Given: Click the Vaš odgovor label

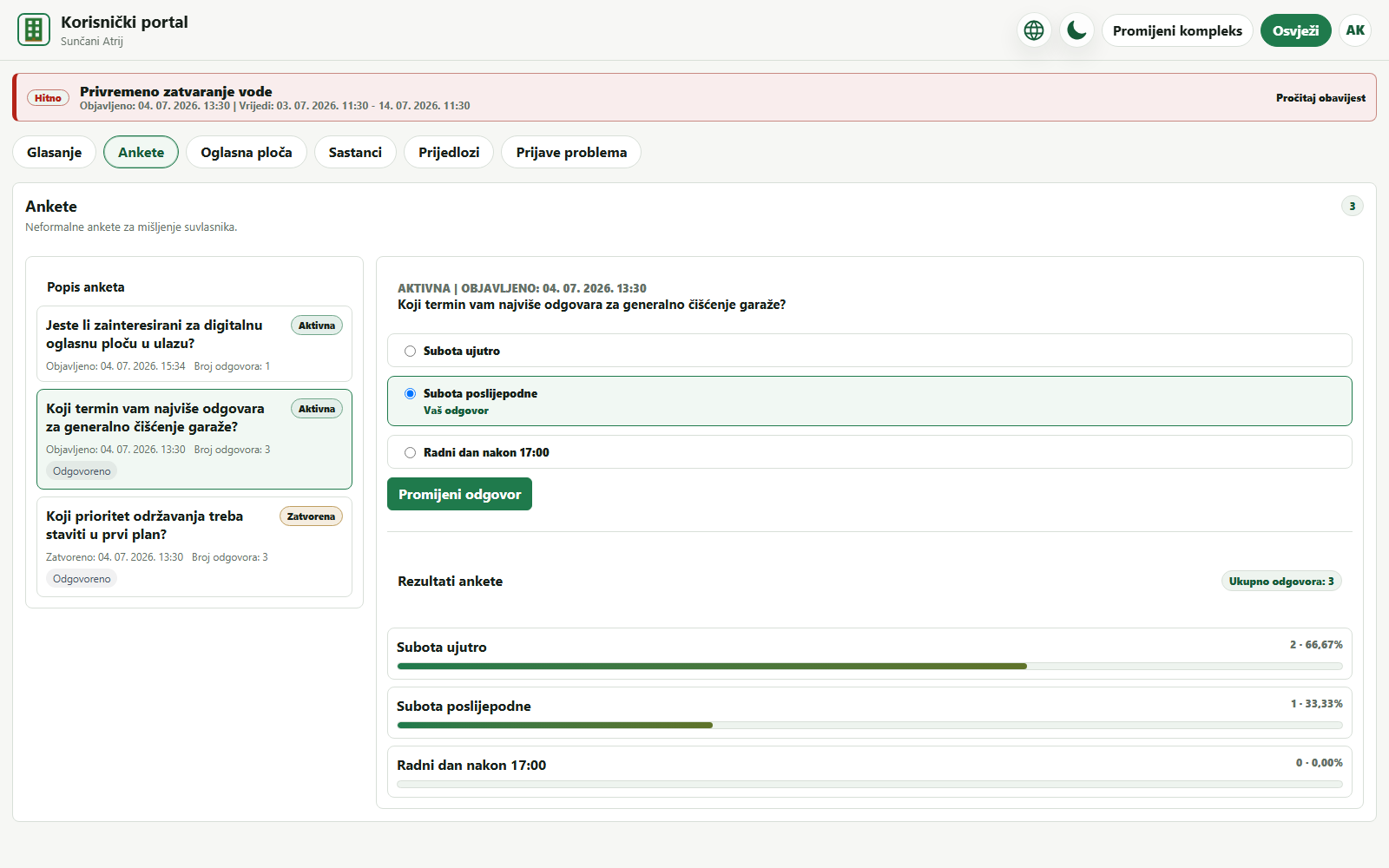Looking at the screenshot, I should [x=456, y=411].
